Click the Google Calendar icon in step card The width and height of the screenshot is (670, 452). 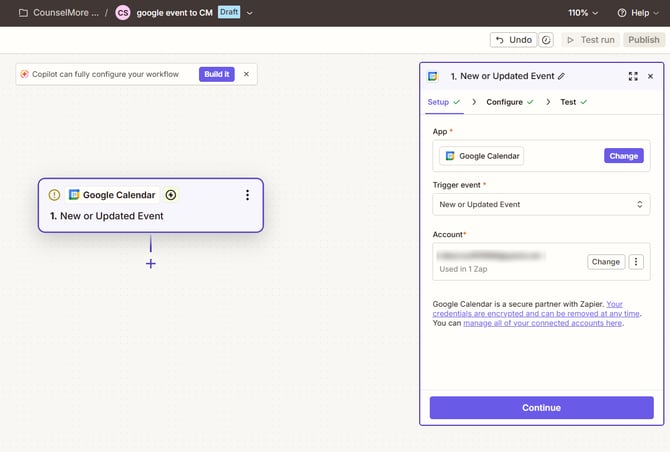click(x=74, y=195)
